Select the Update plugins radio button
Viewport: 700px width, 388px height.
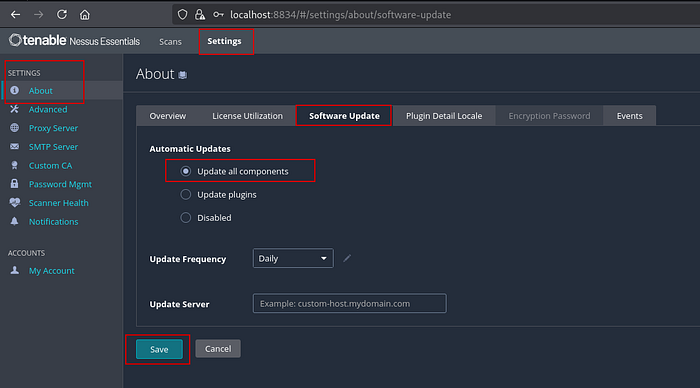186,194
